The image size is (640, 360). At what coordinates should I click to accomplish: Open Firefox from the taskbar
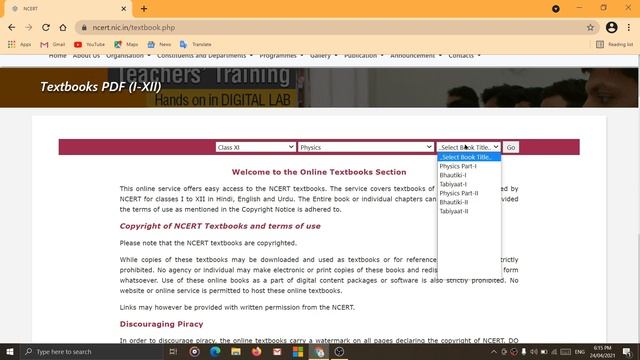tap(256, 351)
